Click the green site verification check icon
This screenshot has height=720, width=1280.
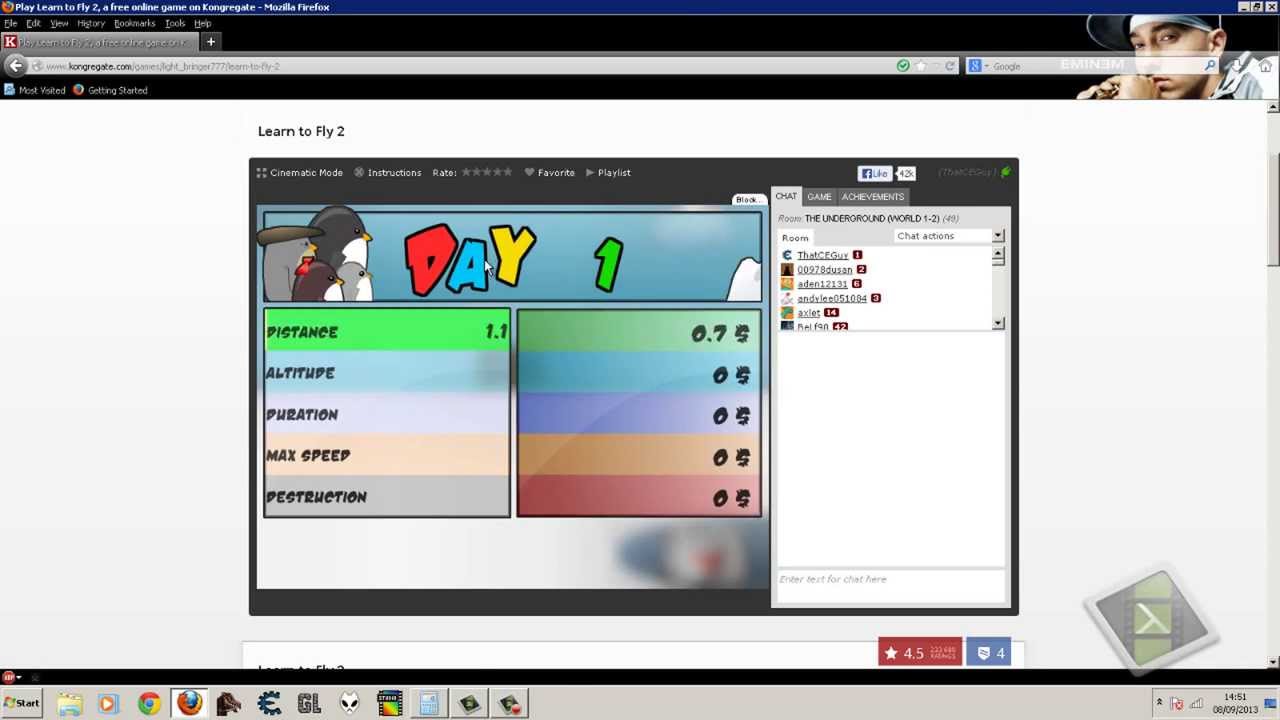(903, 66)
